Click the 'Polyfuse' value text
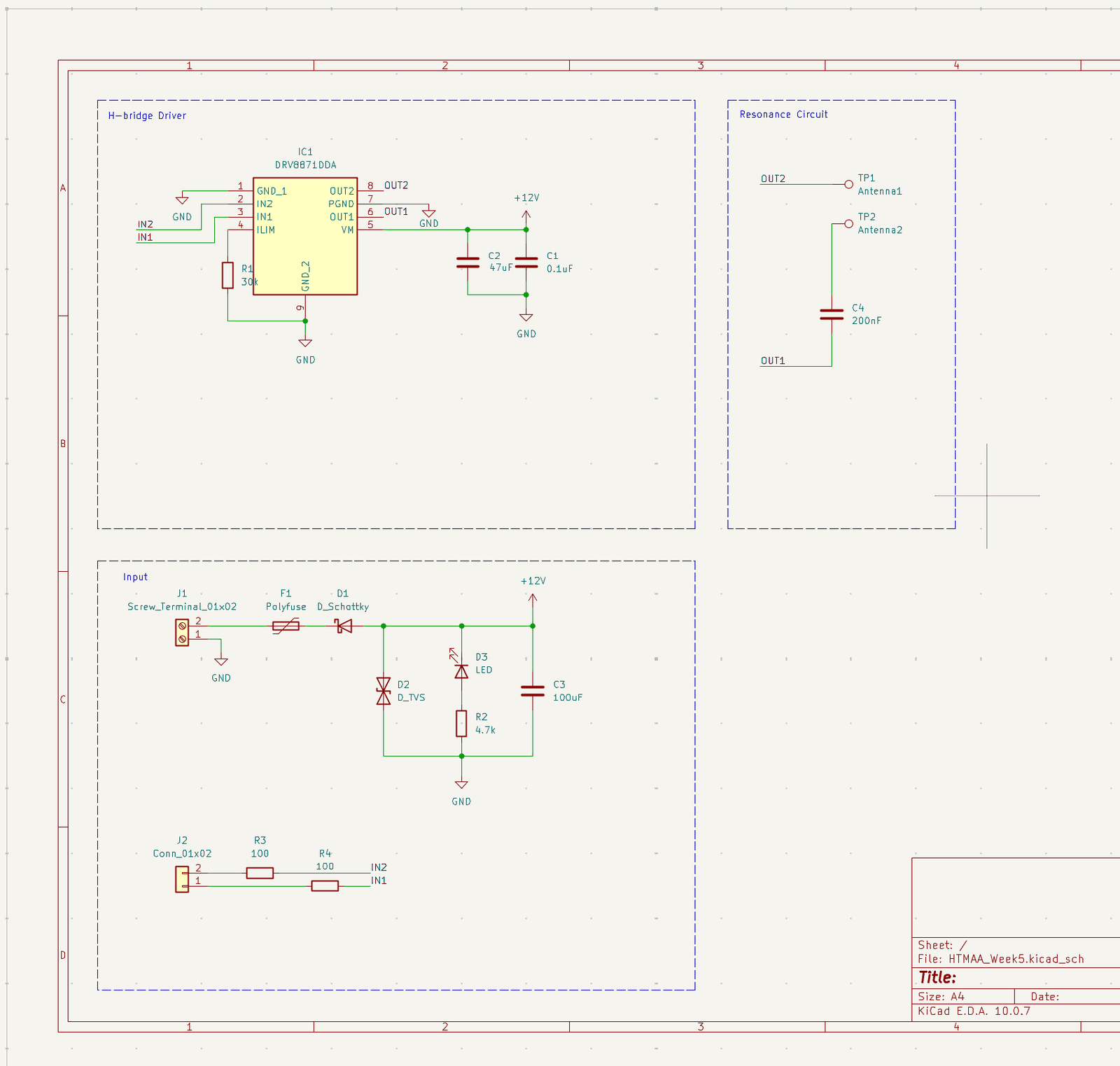 286,607
